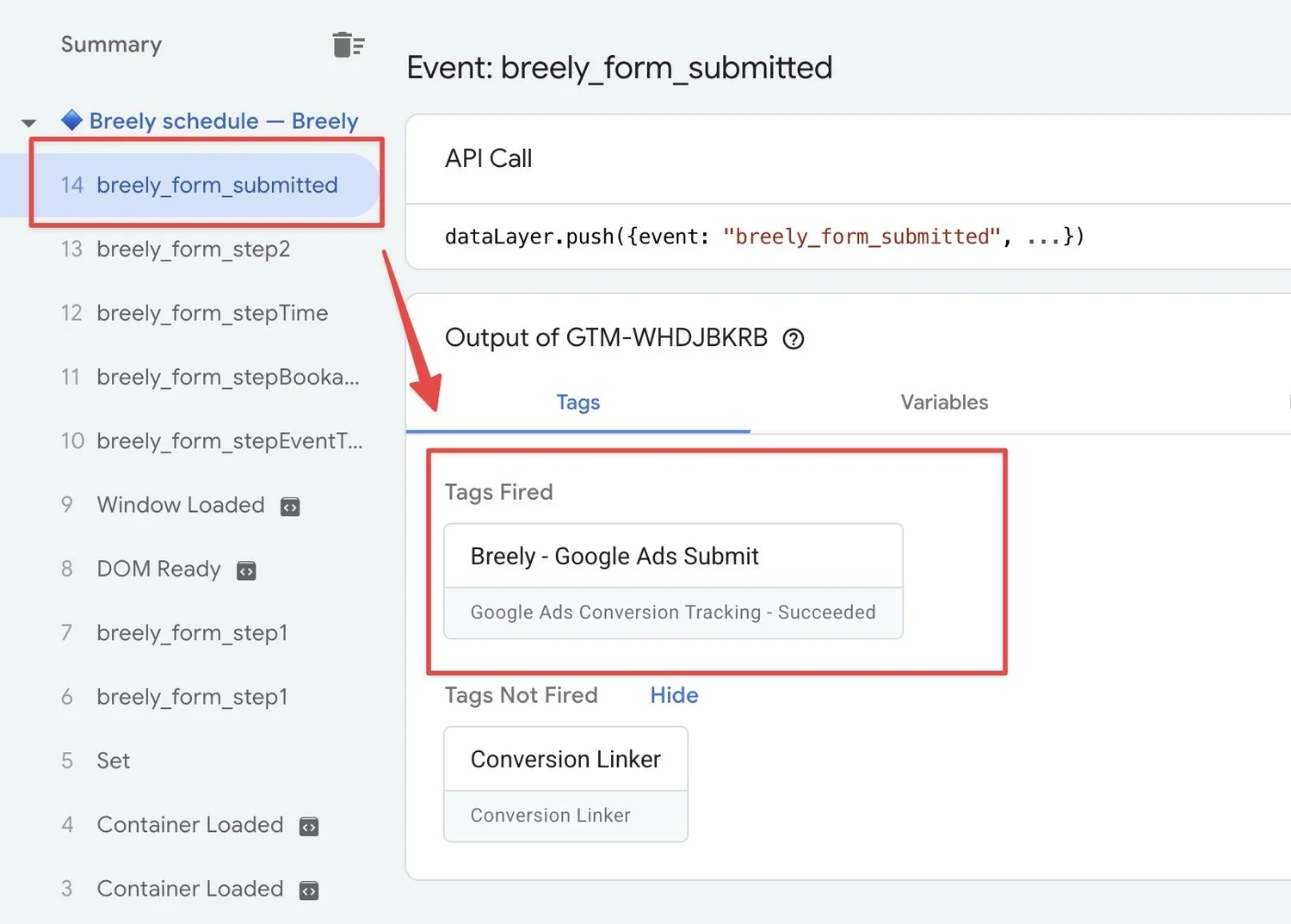Switch to the Variables tab

point(944,403)
